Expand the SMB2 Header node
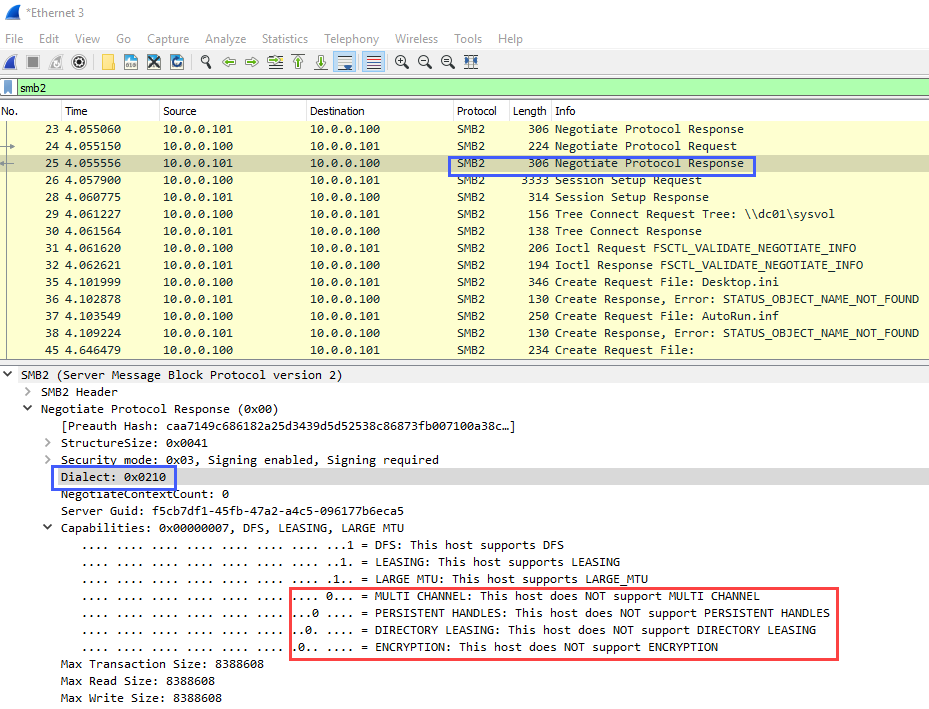 coord(27,392)
